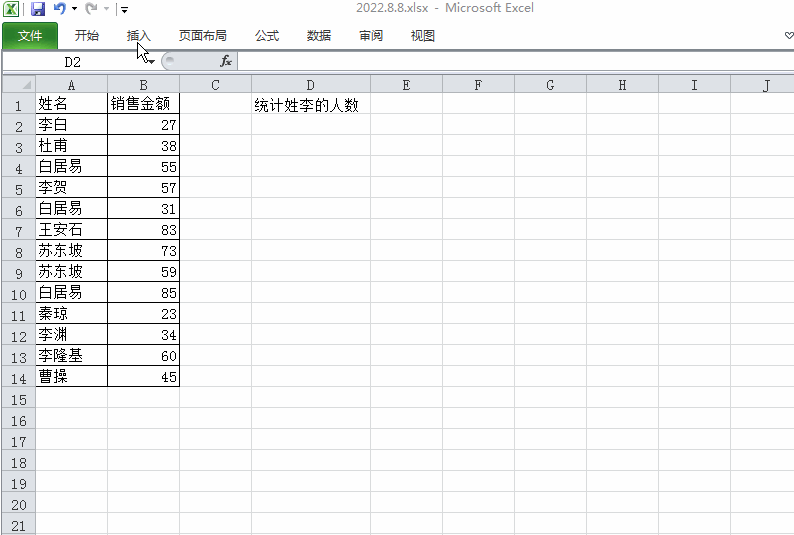The image size is (794, 535).
Task: Click the fx Insert Function button
Action: 226,61
